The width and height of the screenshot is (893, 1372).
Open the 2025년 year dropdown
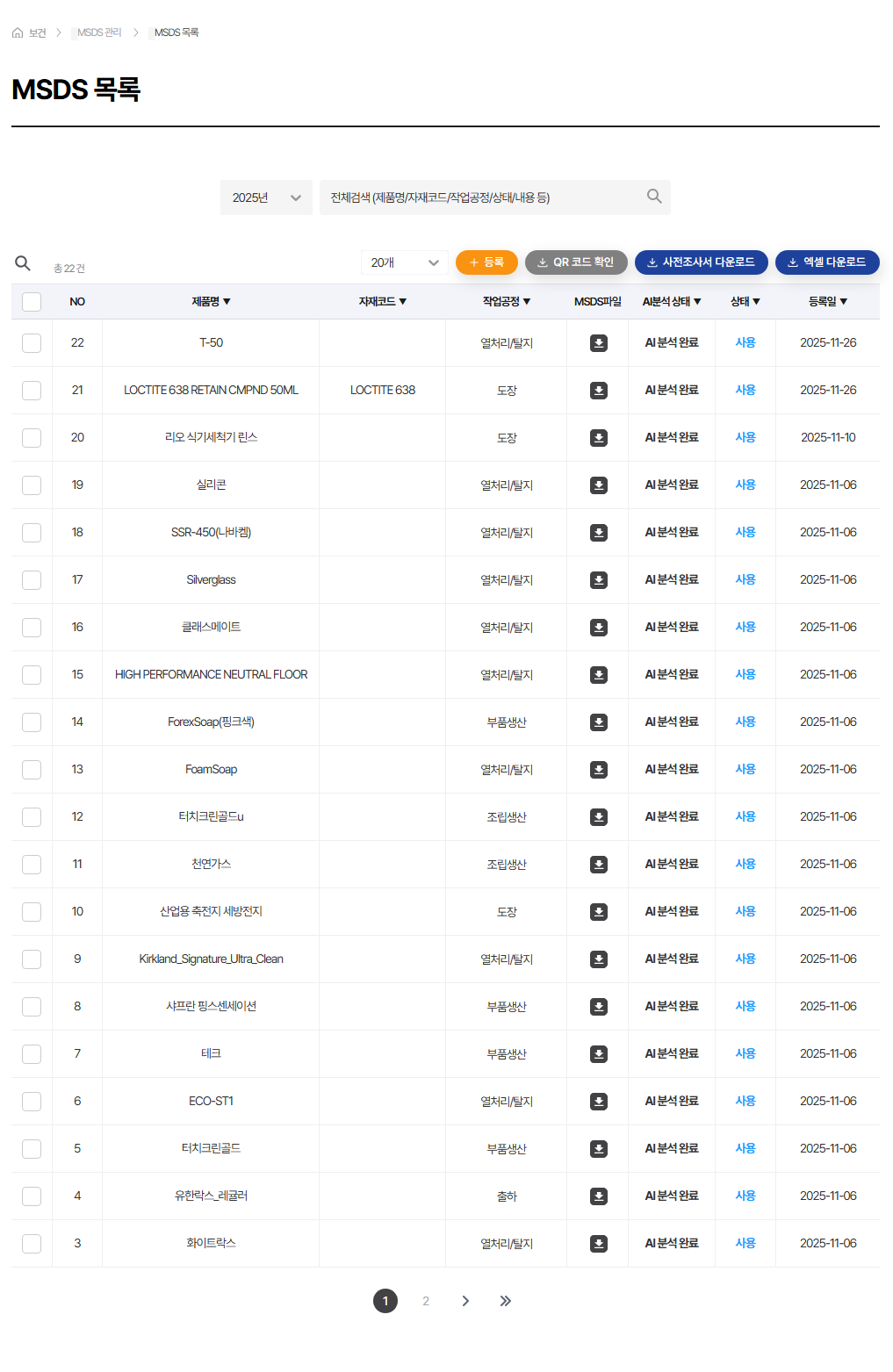pos(266,198)
